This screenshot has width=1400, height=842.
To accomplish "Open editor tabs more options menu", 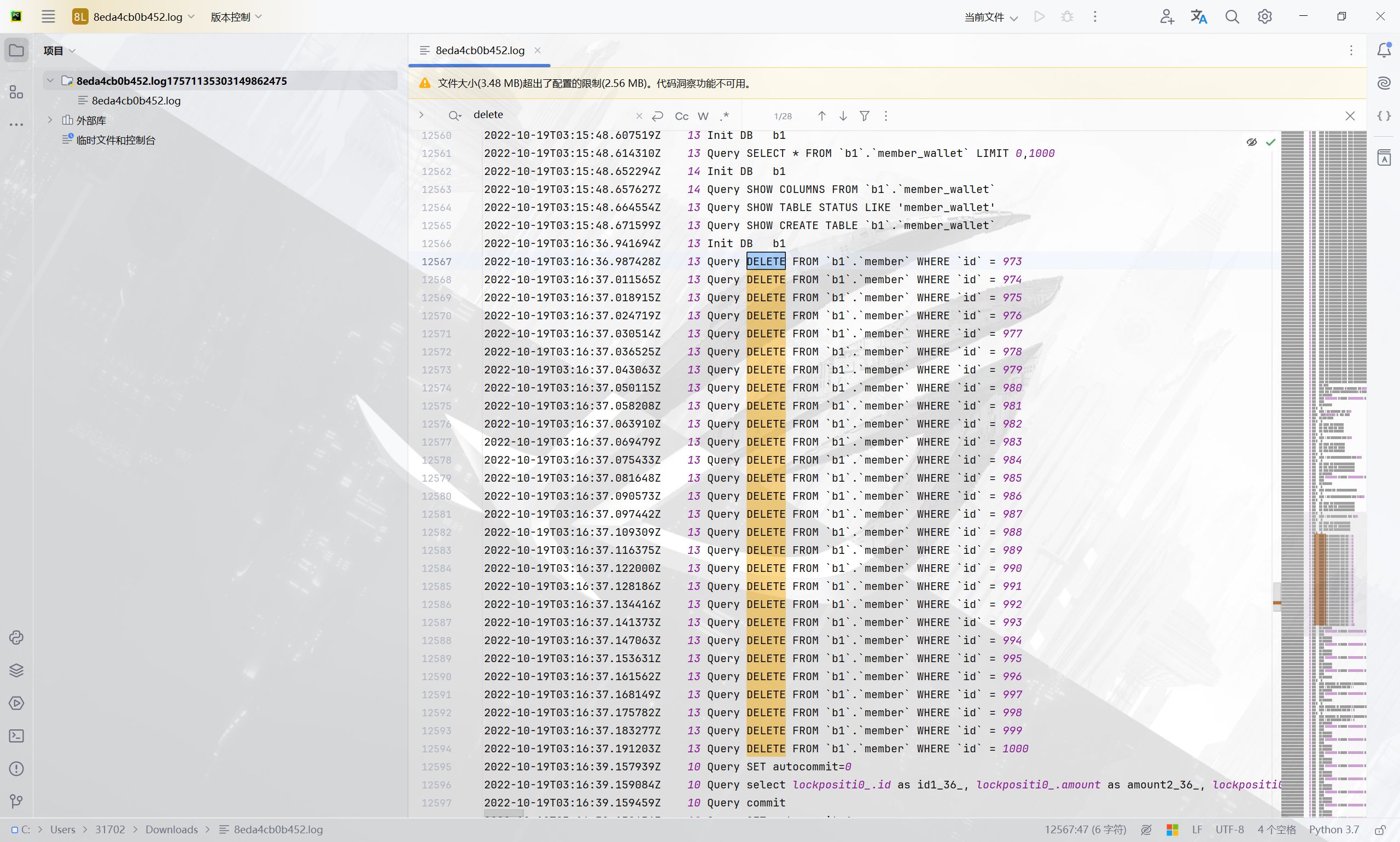I will [1351, 50].
